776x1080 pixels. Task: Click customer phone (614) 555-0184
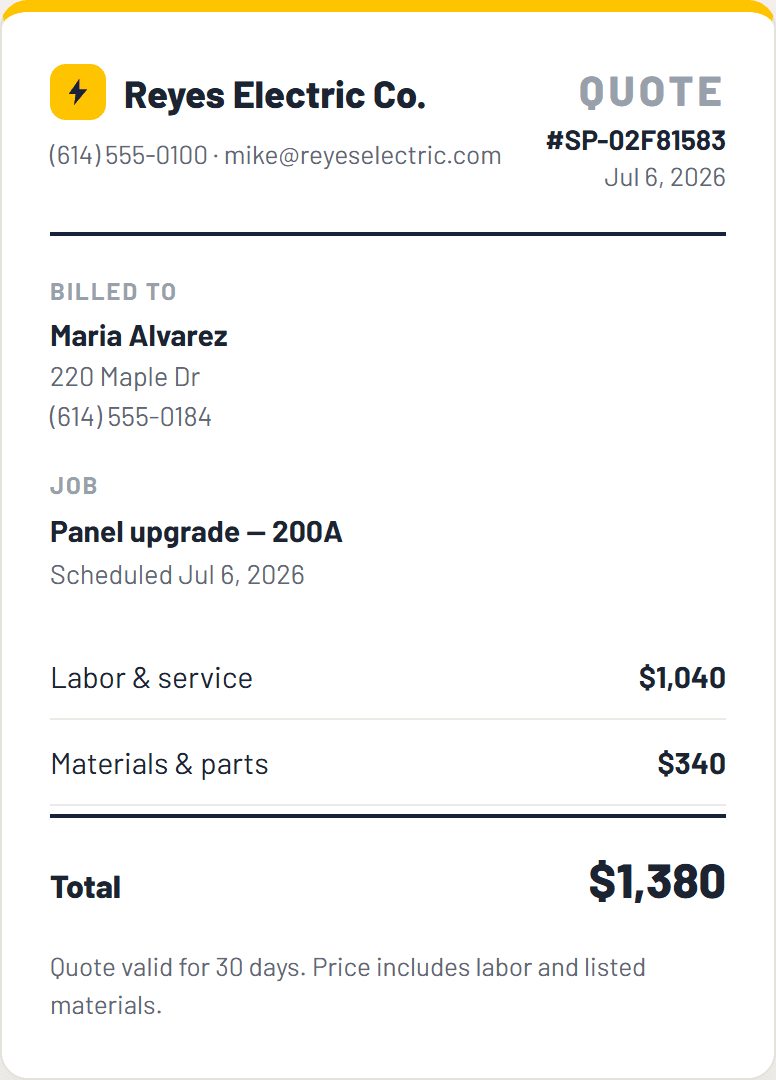130,417
